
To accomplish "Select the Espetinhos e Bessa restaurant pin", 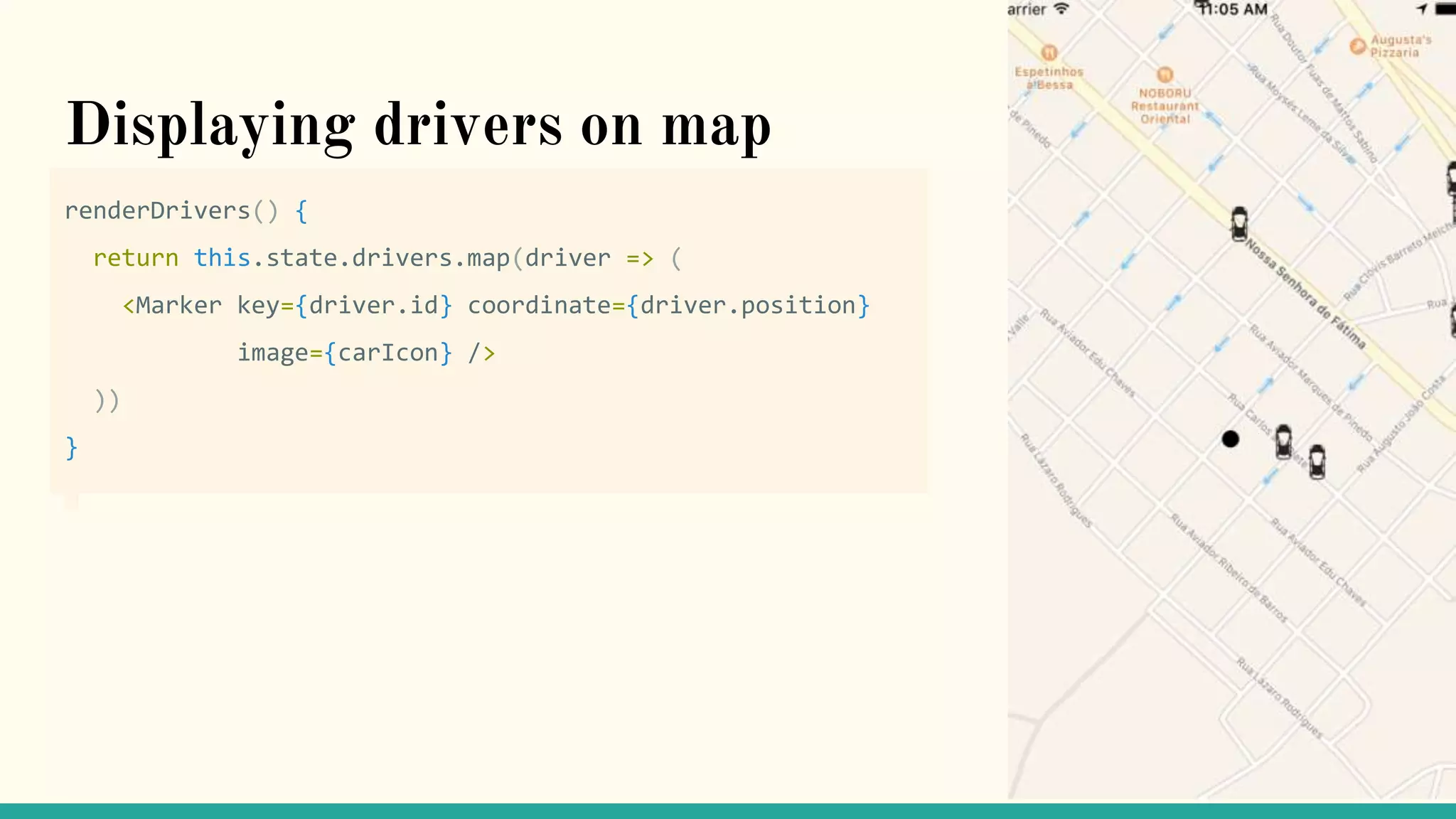I will coord(1049,53).
